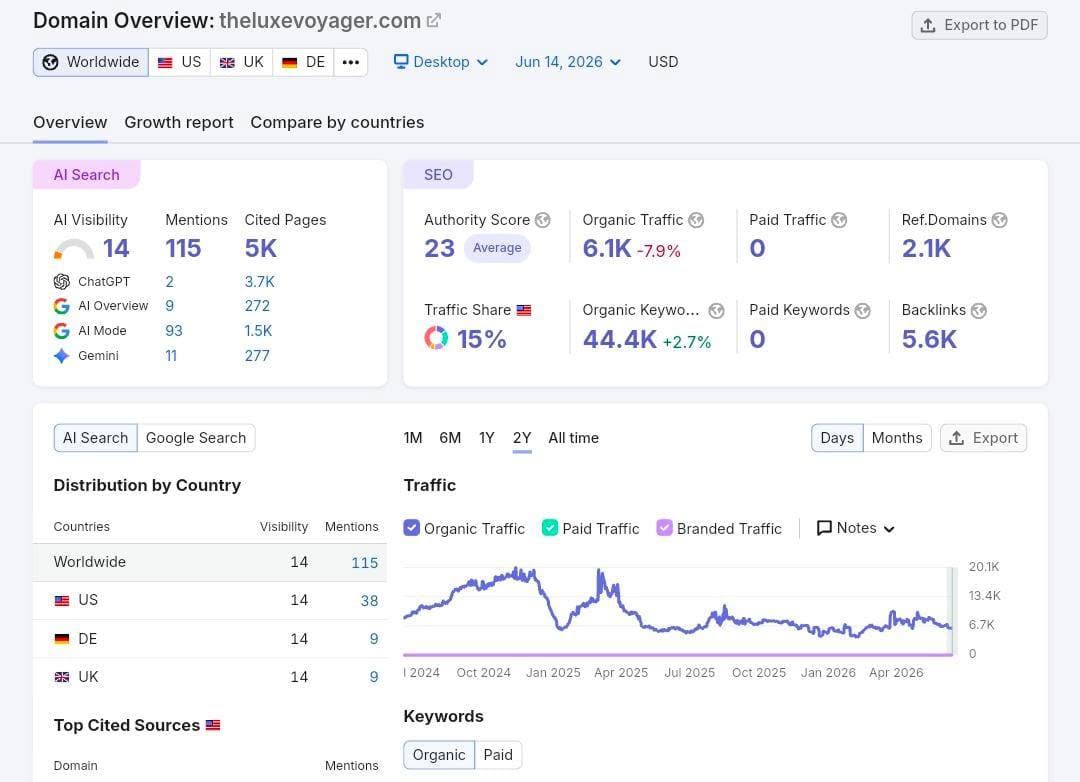Select Paid keywords toggle
This screenshot has width=1080, height=782.
point(498,755)
